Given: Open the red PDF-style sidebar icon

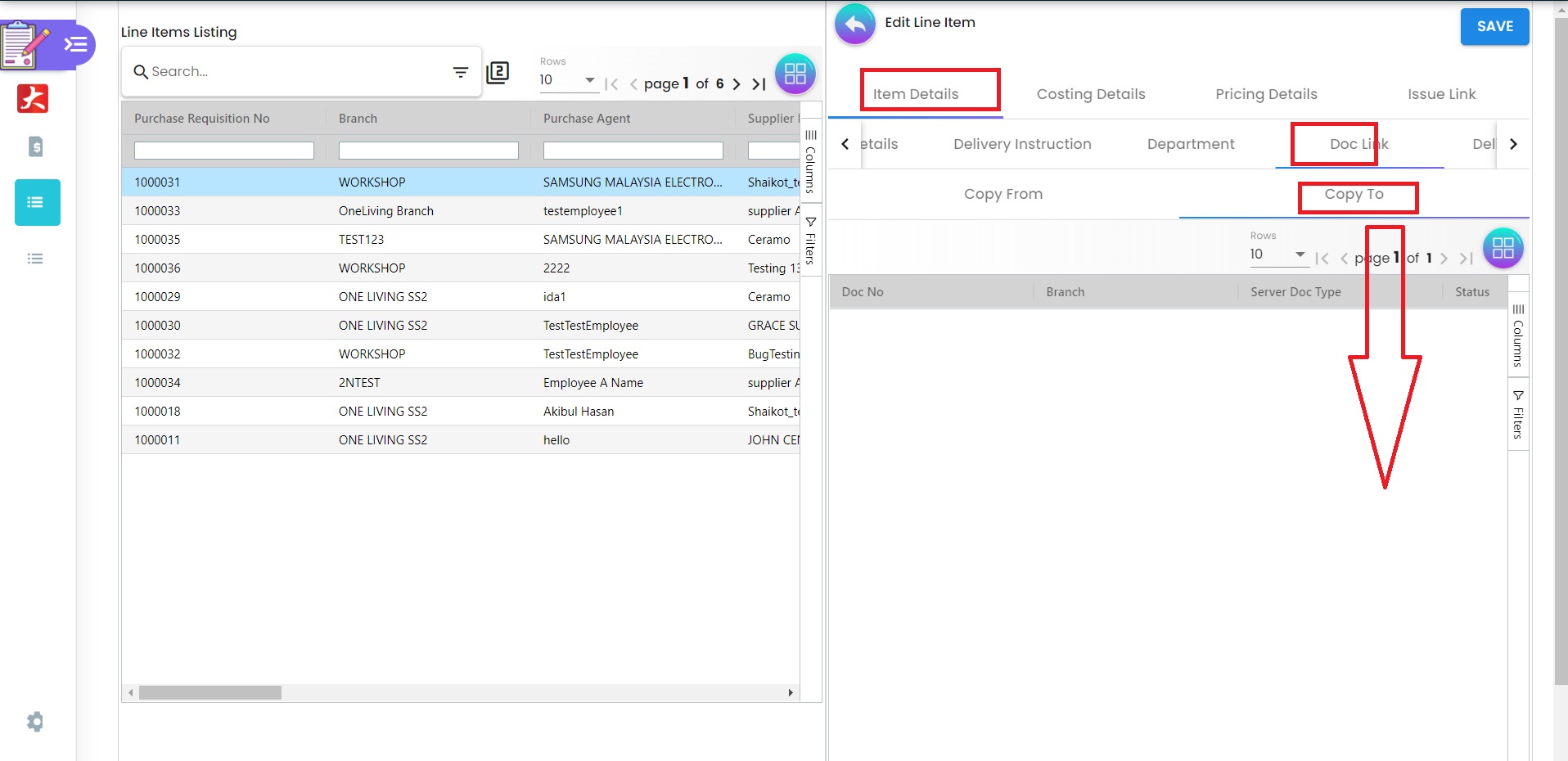Looking at the screenshot, I should coord(33,98).
